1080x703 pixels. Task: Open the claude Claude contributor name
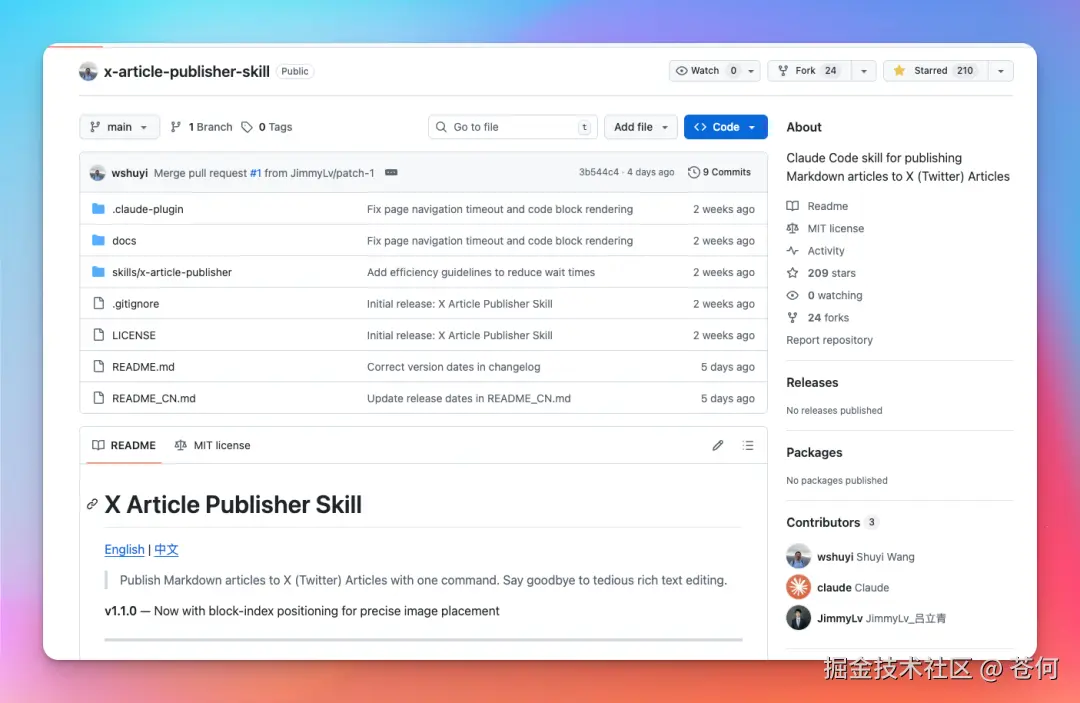click(853, 587)
